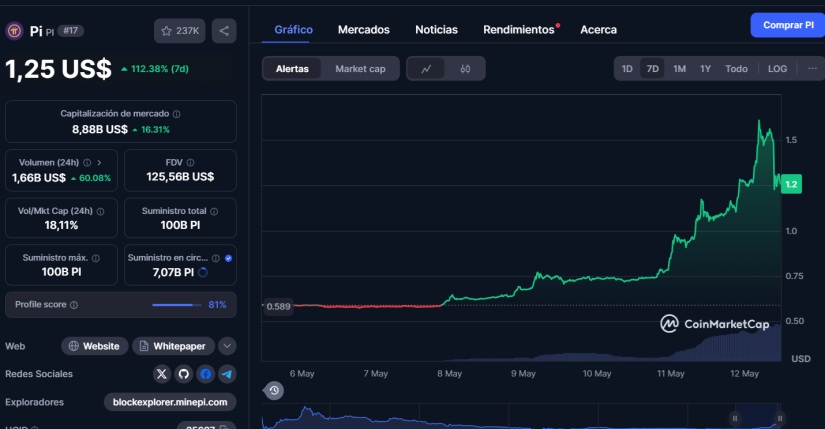Click the 112.38% (7d) change indicator
This screenshot has height=429, width=825.
click(x=155, y=69)
